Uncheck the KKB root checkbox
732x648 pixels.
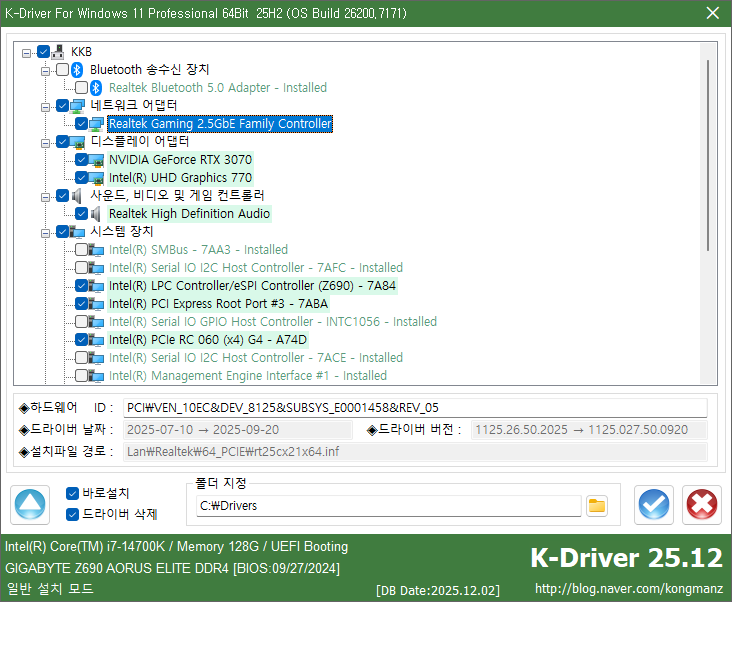click(x=43, y=51)
